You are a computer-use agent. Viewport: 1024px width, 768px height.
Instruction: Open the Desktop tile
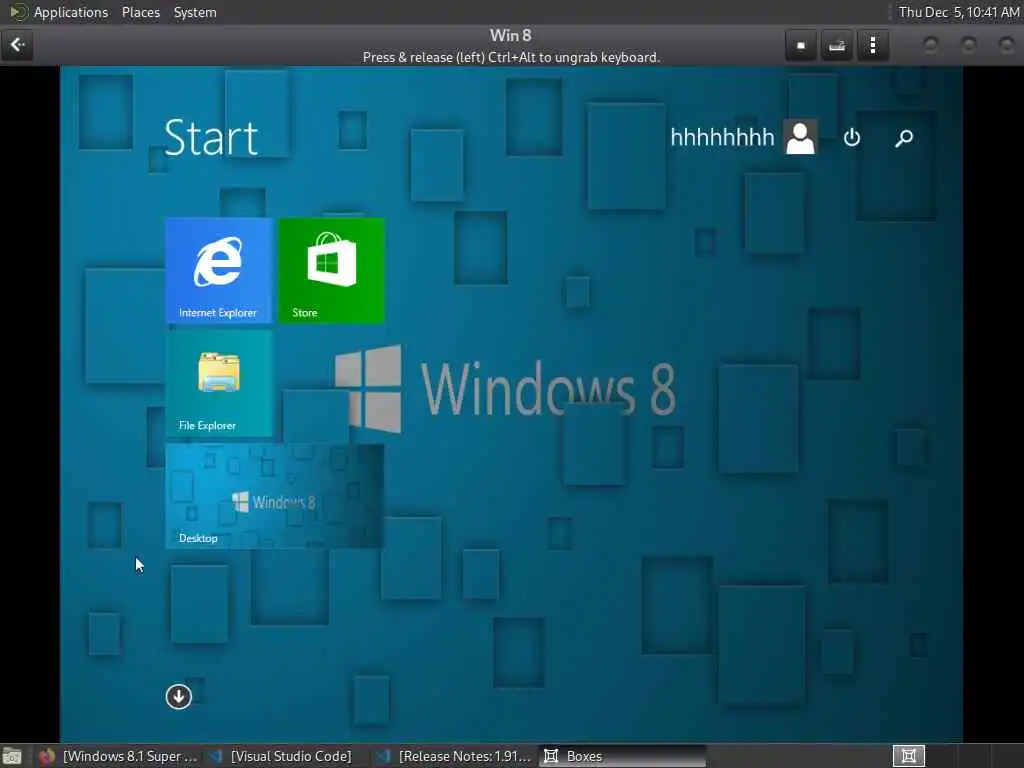(275, 496)
